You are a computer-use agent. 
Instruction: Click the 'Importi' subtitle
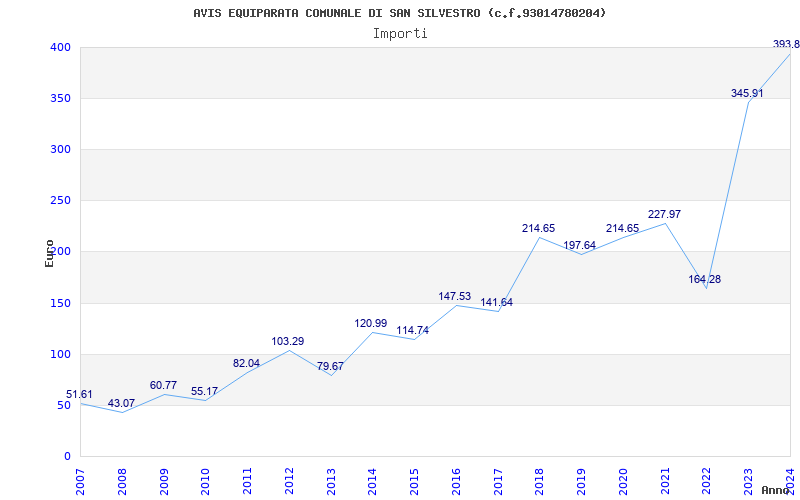coord(400,34)
